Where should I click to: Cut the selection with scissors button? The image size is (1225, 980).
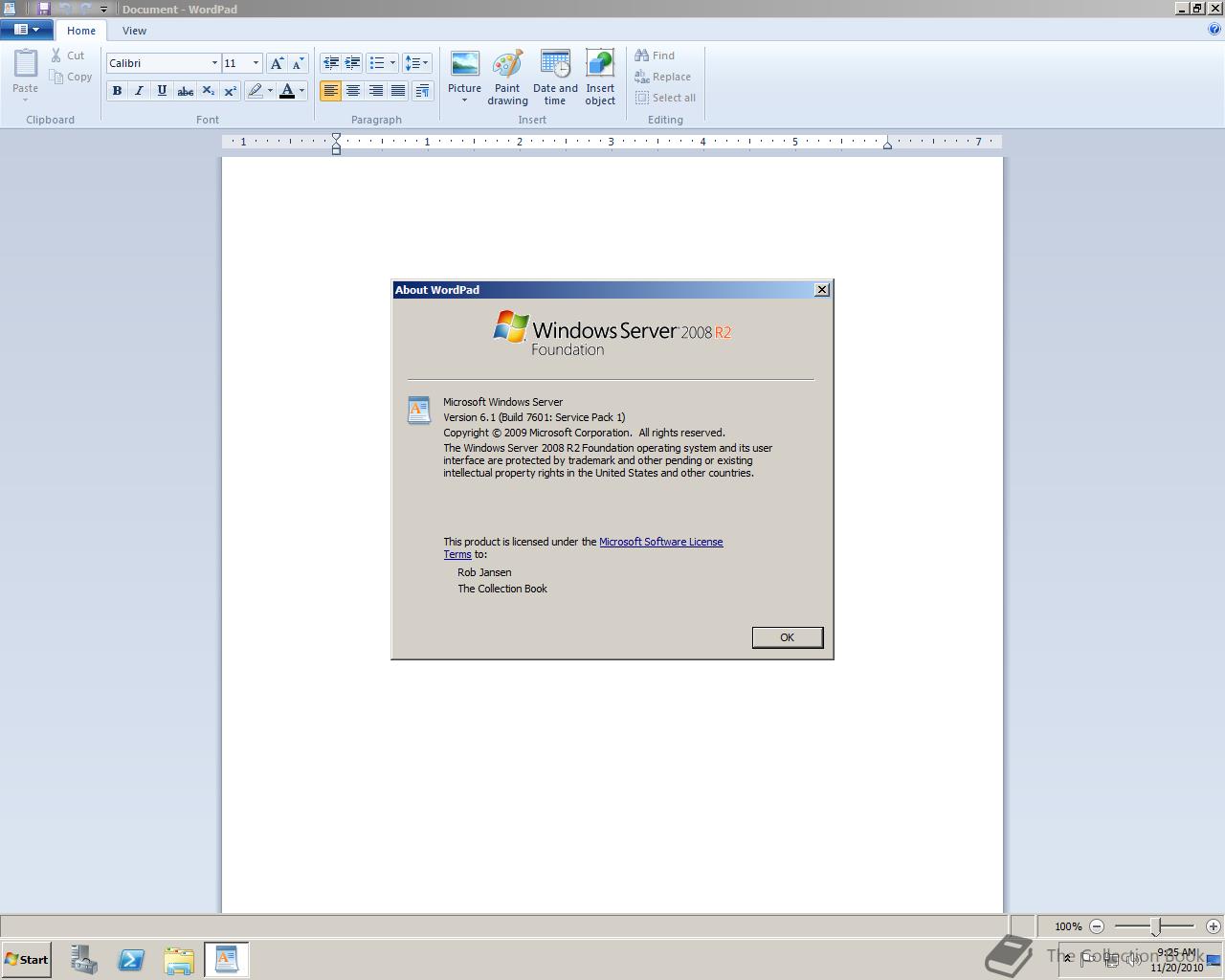pos(68,56)
